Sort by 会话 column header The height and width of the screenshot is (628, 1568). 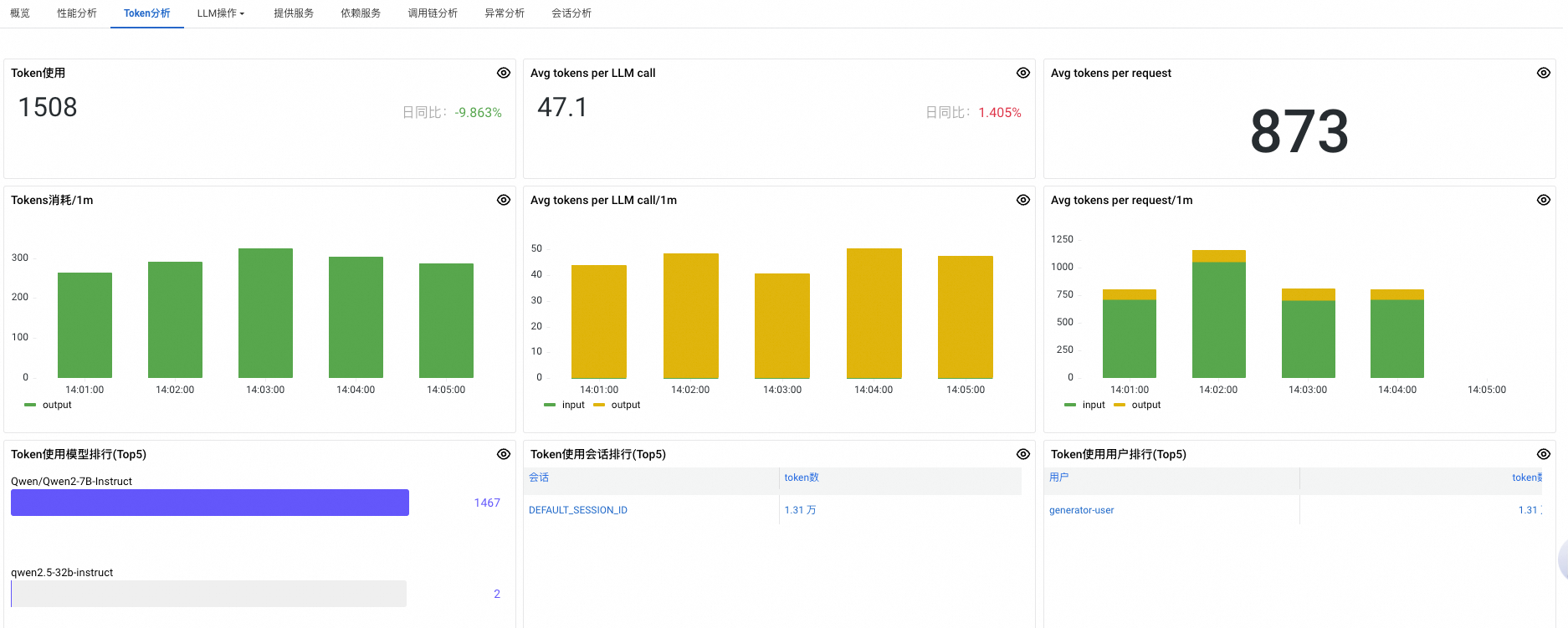539,477
